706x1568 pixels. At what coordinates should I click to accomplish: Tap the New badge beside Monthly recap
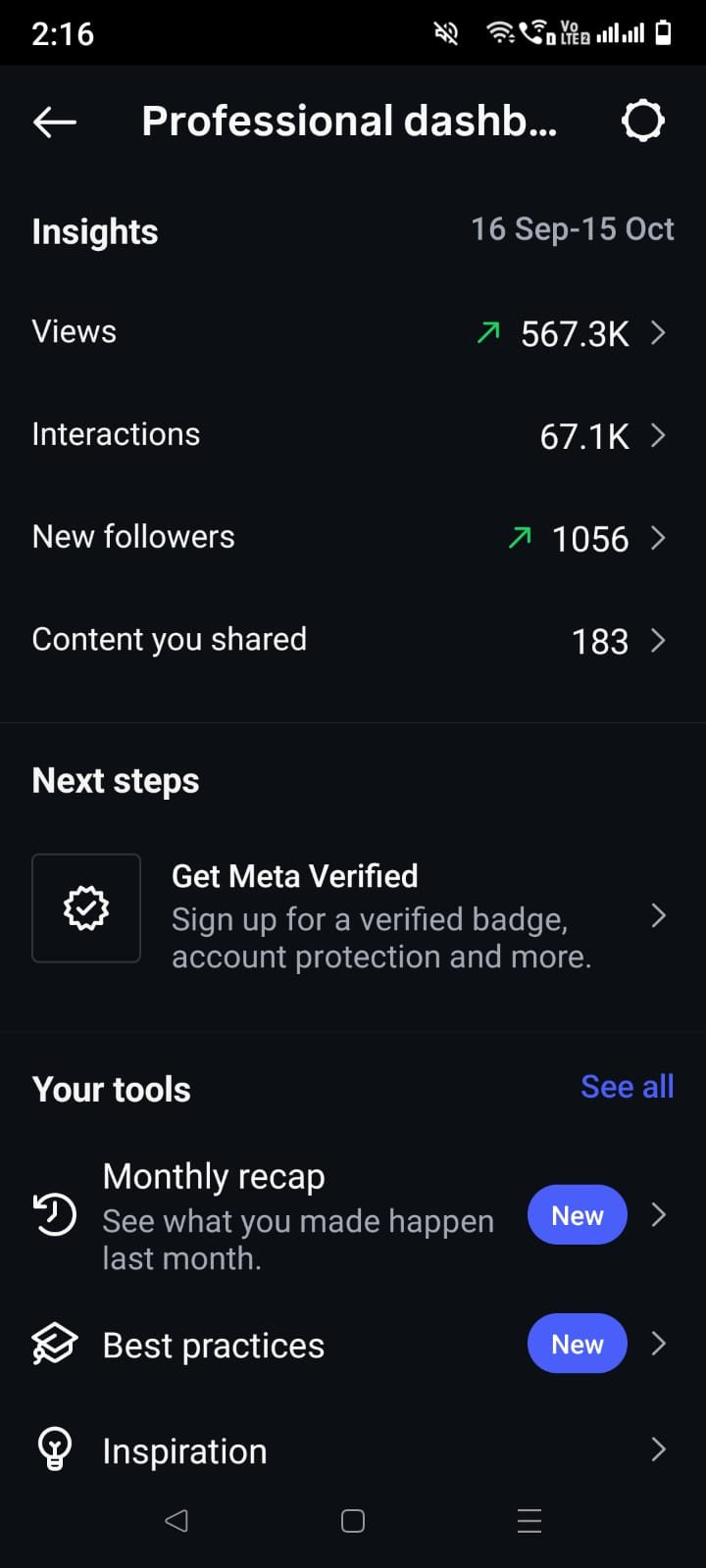pos(578,1215)
